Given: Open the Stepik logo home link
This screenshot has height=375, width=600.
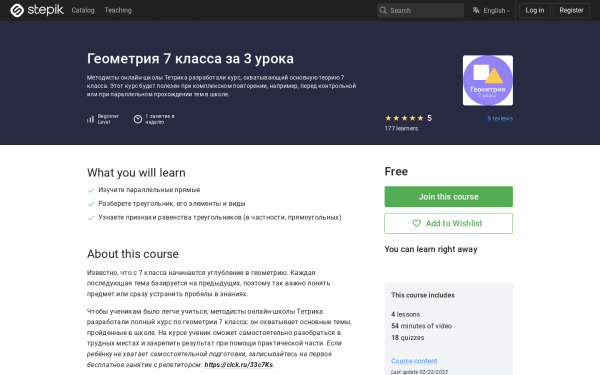Looking at the screenshot, I should click(37, 10).
